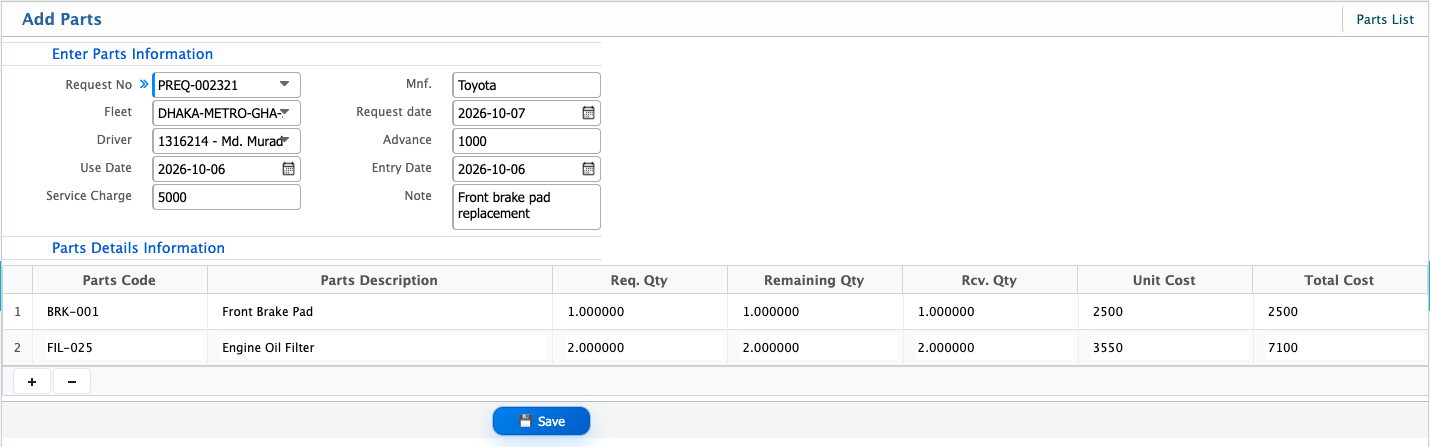Viewport: 1430px width, 447px height.
Task: Click row number 1 in parts table
Action: (18, 312)
